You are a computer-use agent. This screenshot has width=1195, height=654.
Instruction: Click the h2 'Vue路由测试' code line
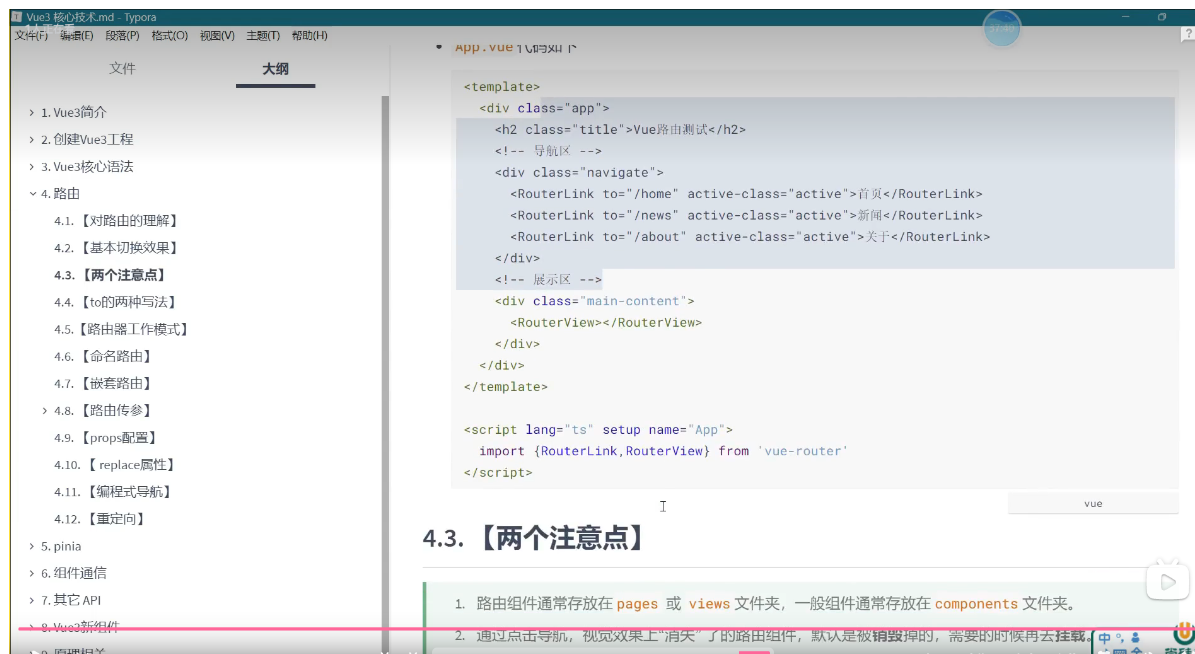tap(620, 130)
